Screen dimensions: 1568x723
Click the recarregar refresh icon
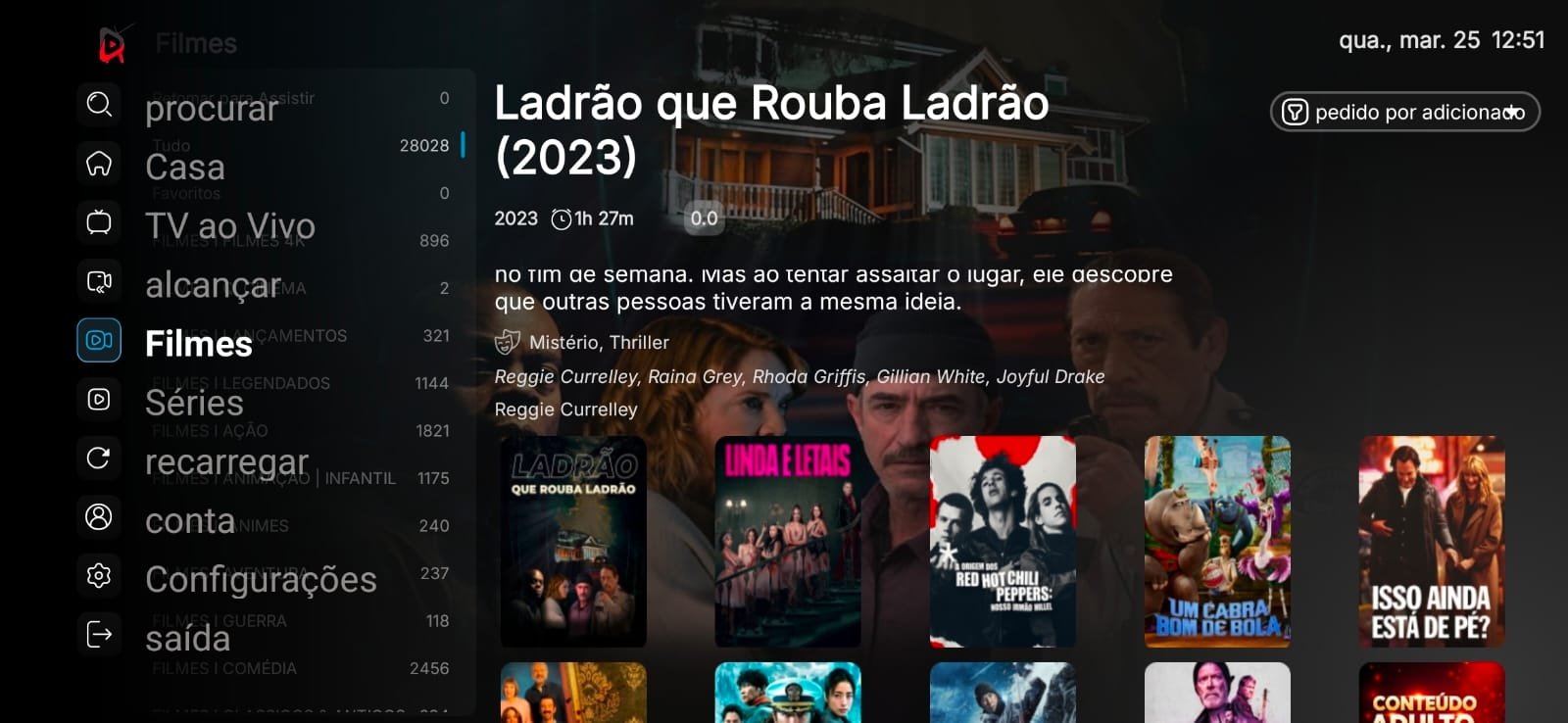pyautogui.click(x=99, y=458)
